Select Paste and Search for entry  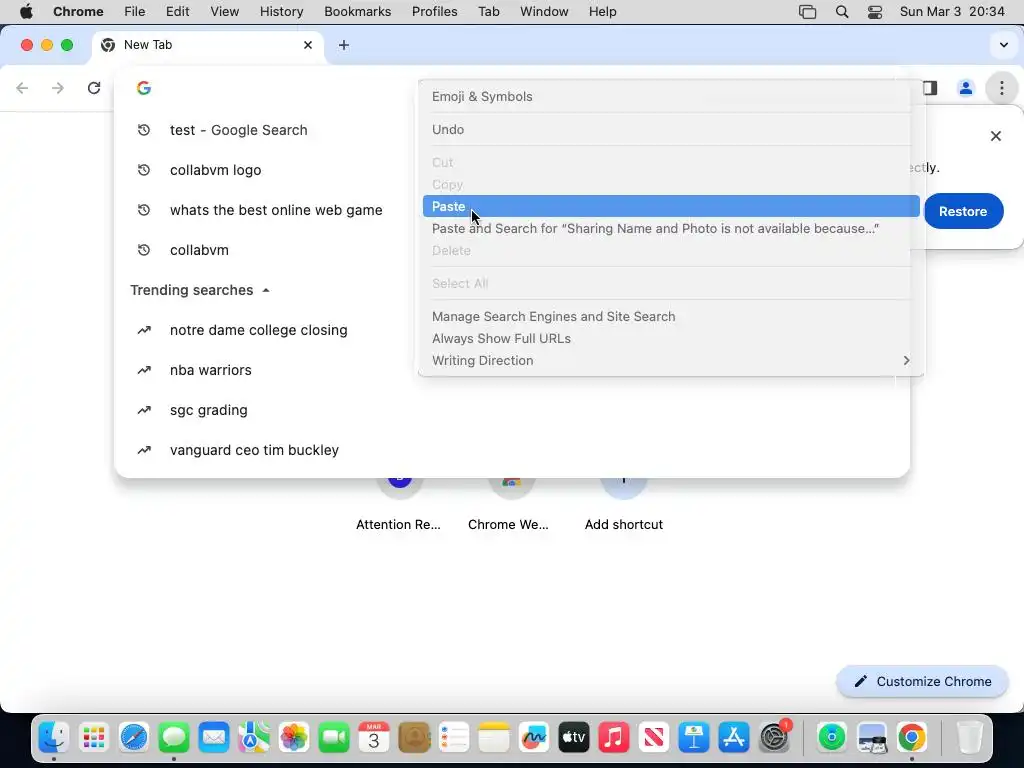click(671, 229)
